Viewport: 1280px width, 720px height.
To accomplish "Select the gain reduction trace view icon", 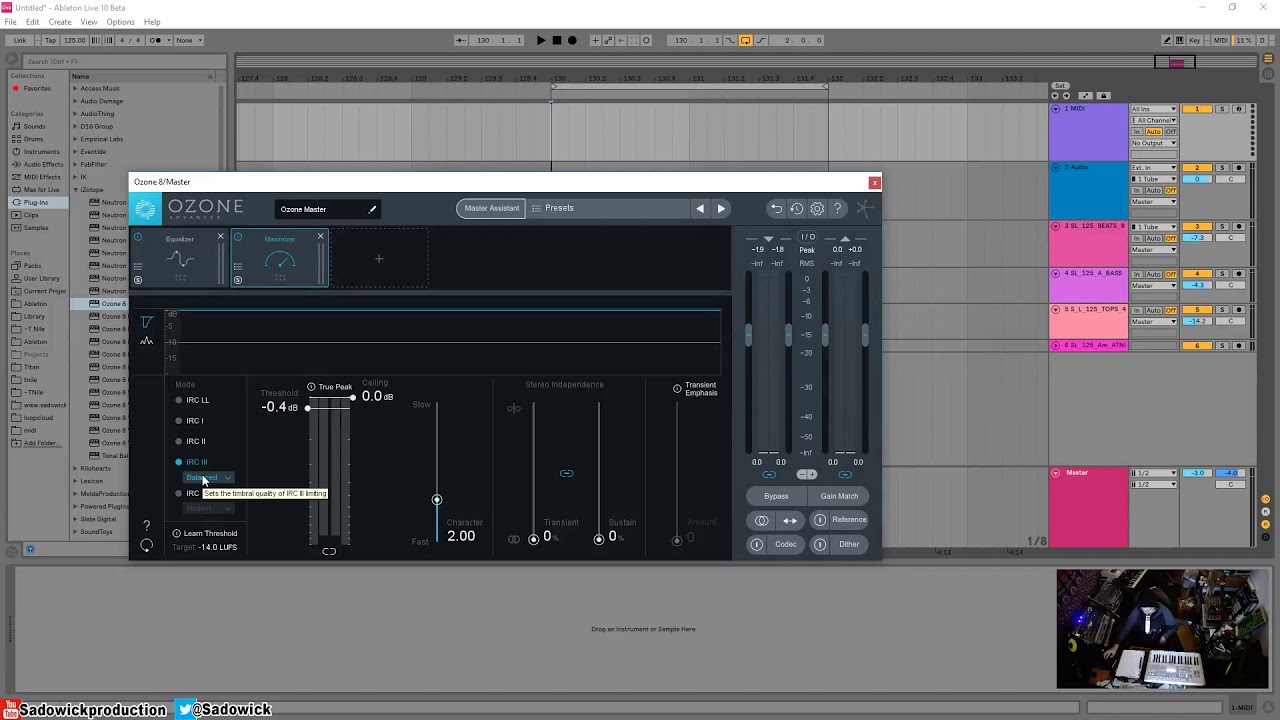I will tap(147, 322).
